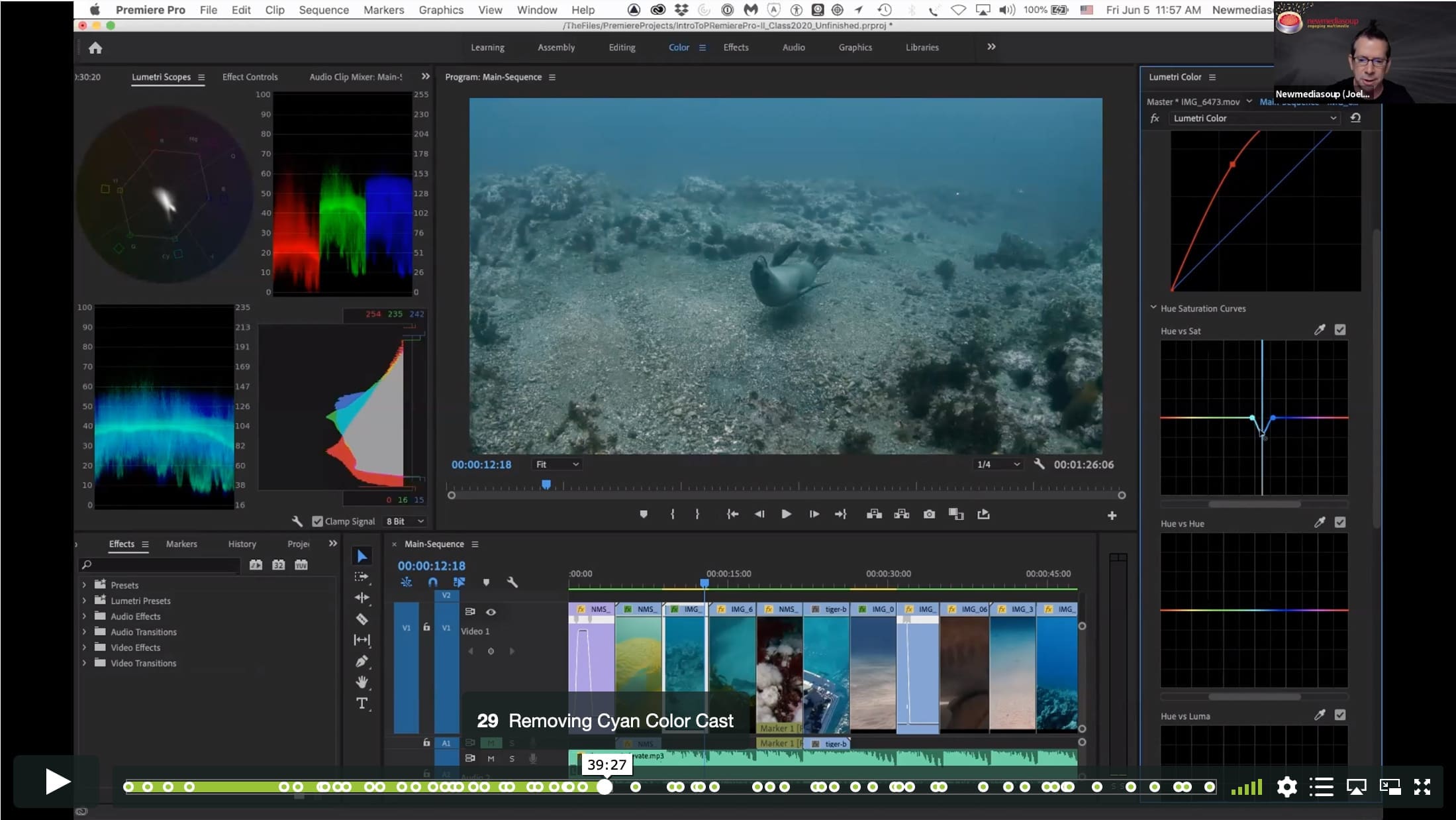Image resolution: width=1456 pixels, height=820 pixels.
Task: Click the Home icon
Action: click(95, 48)
